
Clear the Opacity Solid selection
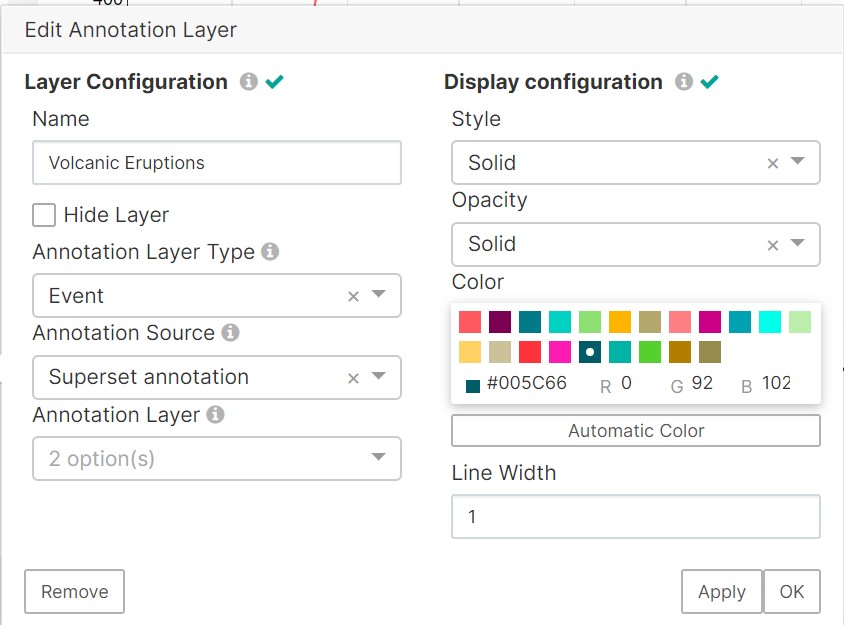pos(772,244)
